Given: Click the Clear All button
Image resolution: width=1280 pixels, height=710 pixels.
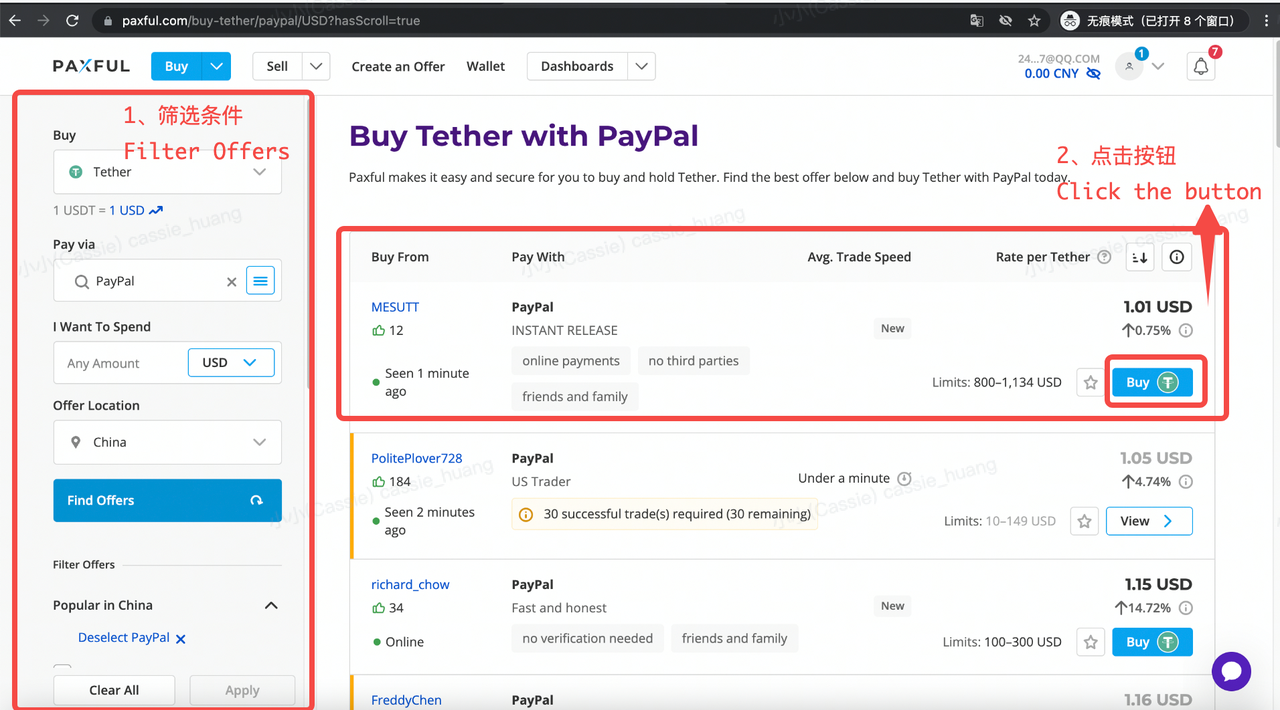Looking at the screenshot, I should point(114,690).
